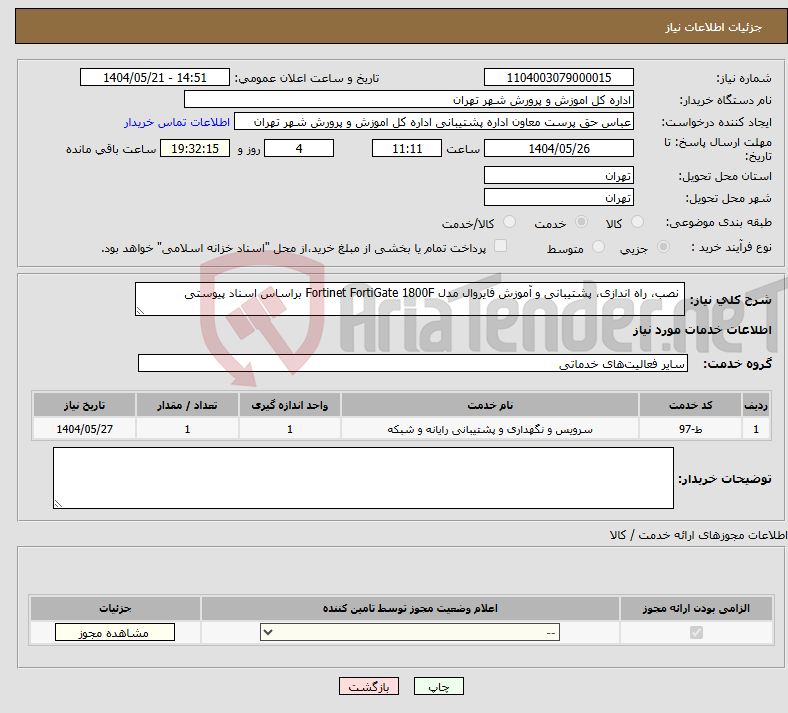The image size is (788, 713).
Task: Click the تاریخ نیاز column header
Action: (85, 405)
